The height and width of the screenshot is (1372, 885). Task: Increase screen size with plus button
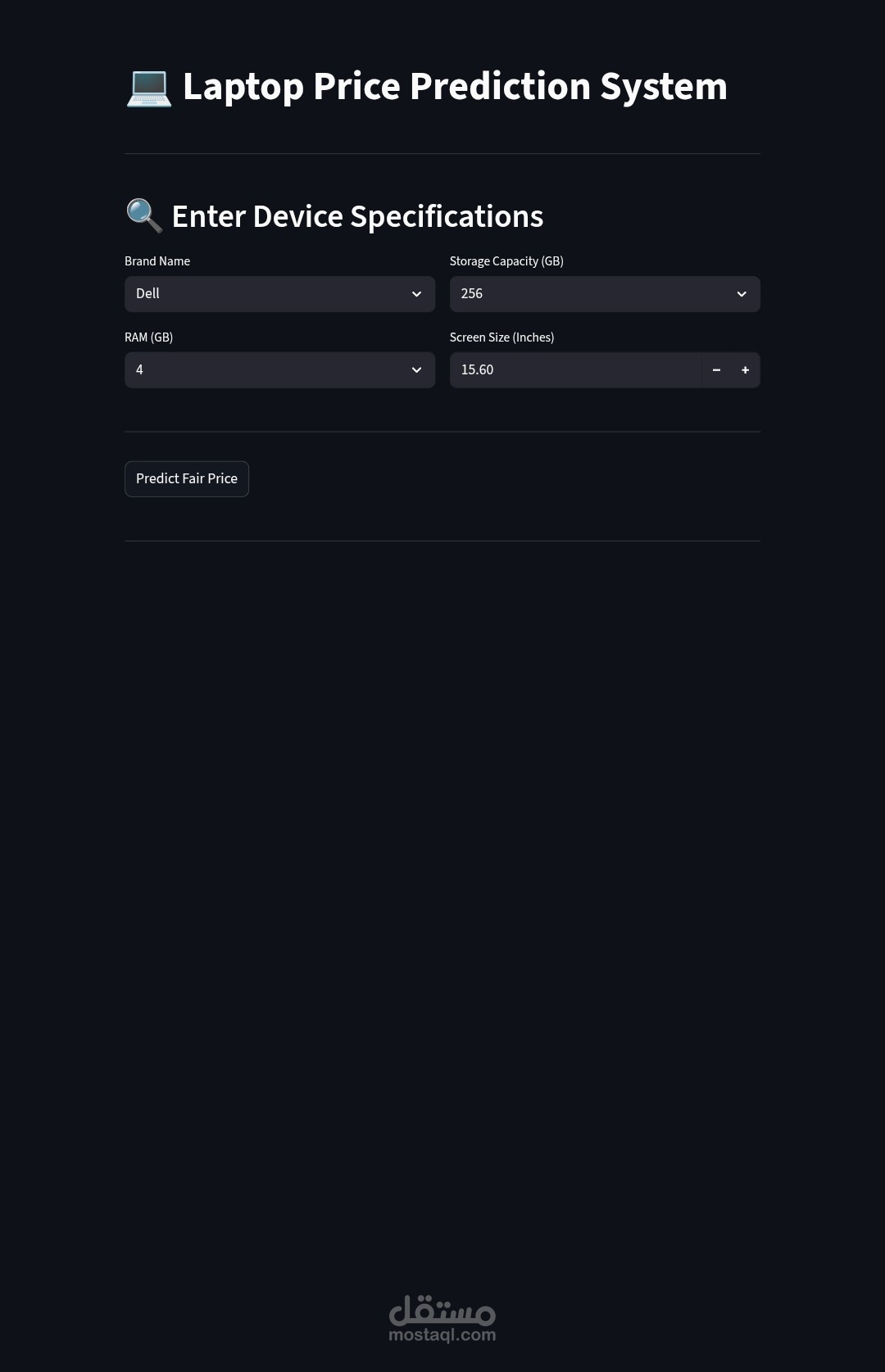click(x=745, y=370)
